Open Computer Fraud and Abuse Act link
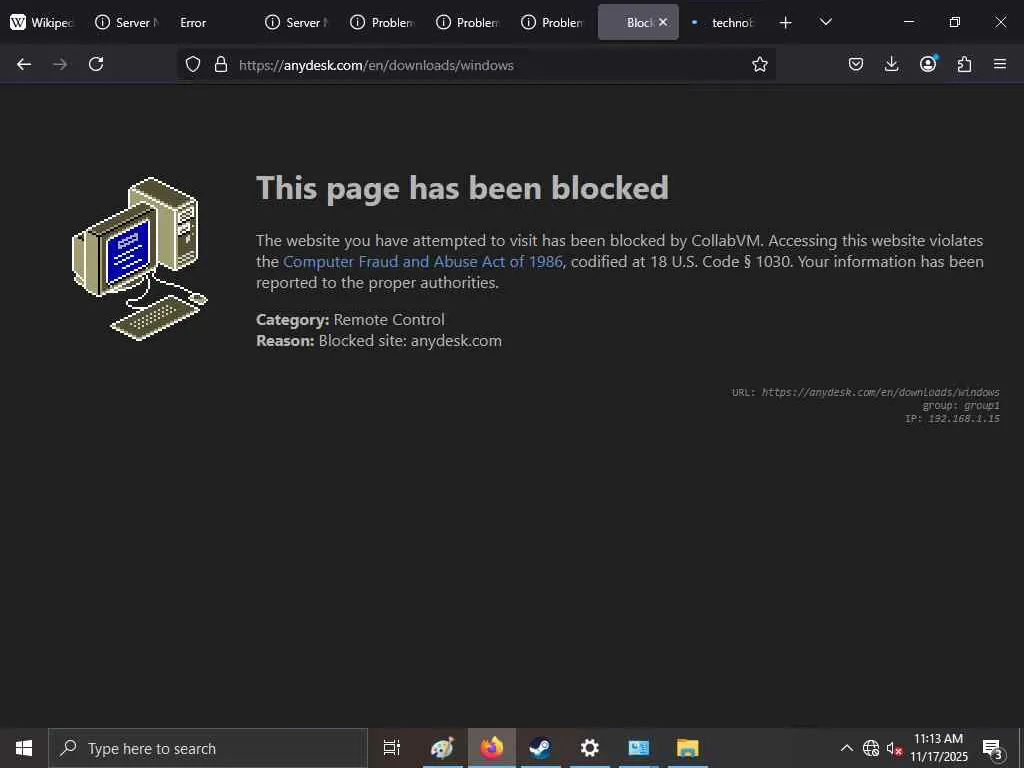Image resolution: width=1024 pixels, height=768 pixels. pyautogui.click(x=423, y=262)
